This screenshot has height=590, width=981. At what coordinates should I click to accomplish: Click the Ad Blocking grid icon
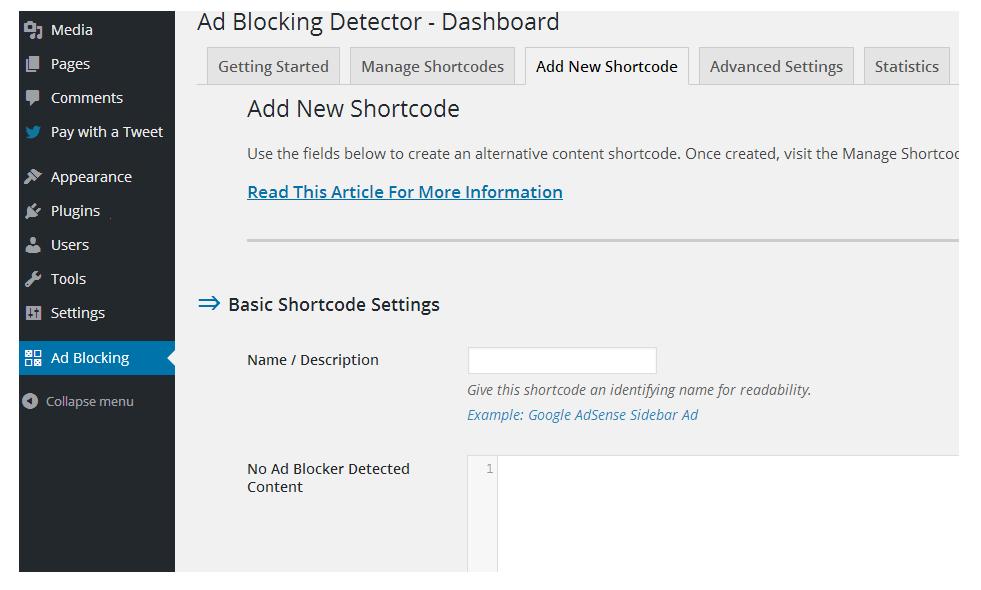point(33,358)
